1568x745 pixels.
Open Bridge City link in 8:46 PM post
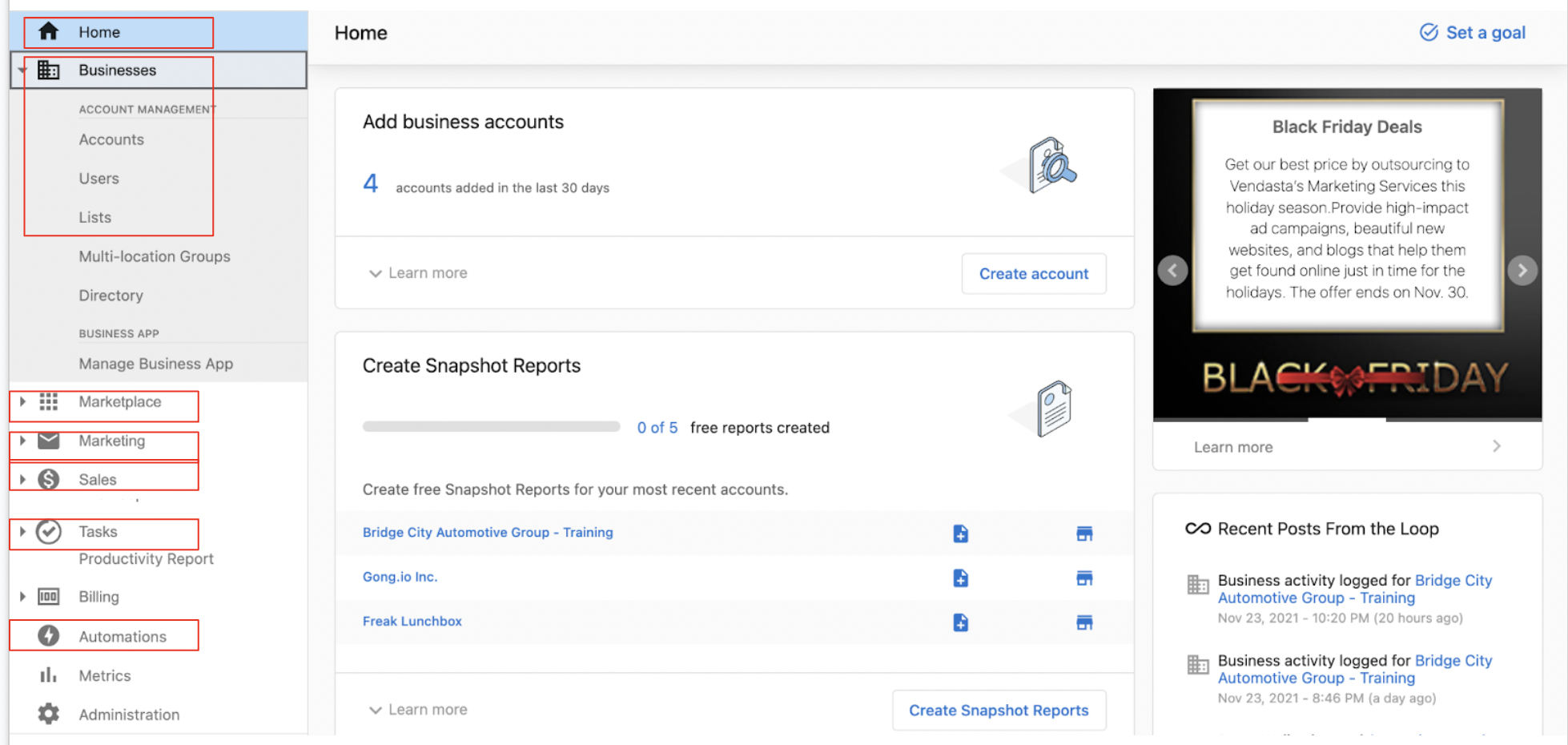[1355, 669]
